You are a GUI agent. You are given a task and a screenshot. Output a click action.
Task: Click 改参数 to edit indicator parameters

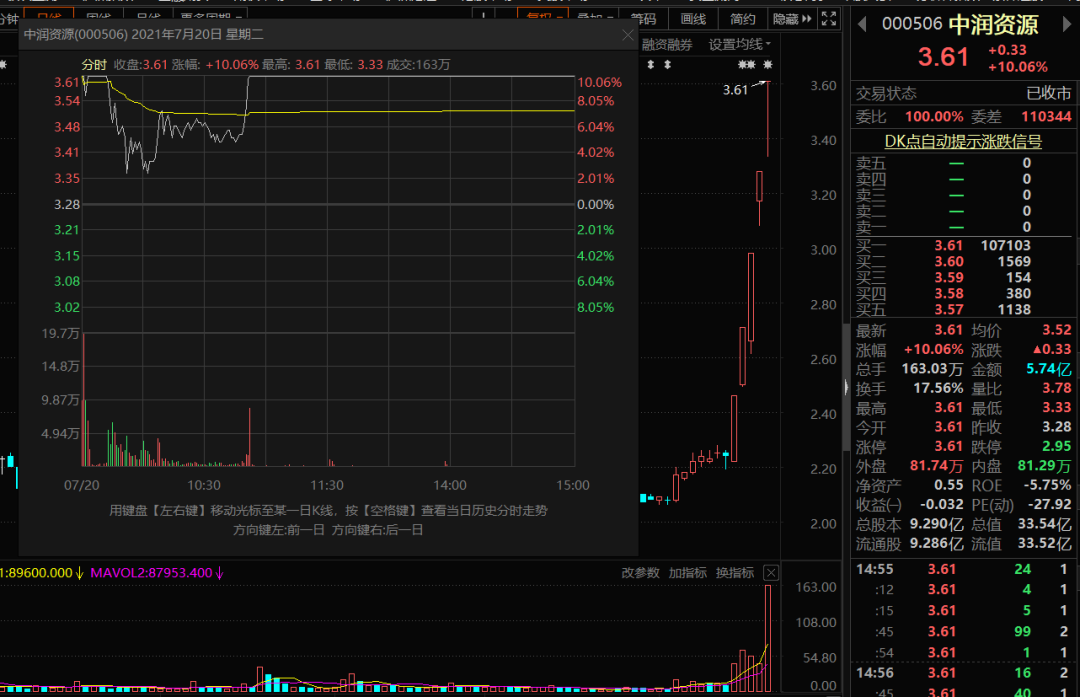click(641, 573)
